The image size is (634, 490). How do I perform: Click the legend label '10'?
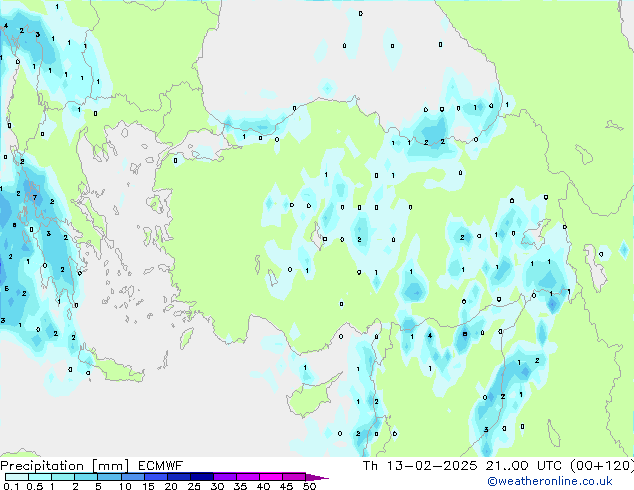125,486
